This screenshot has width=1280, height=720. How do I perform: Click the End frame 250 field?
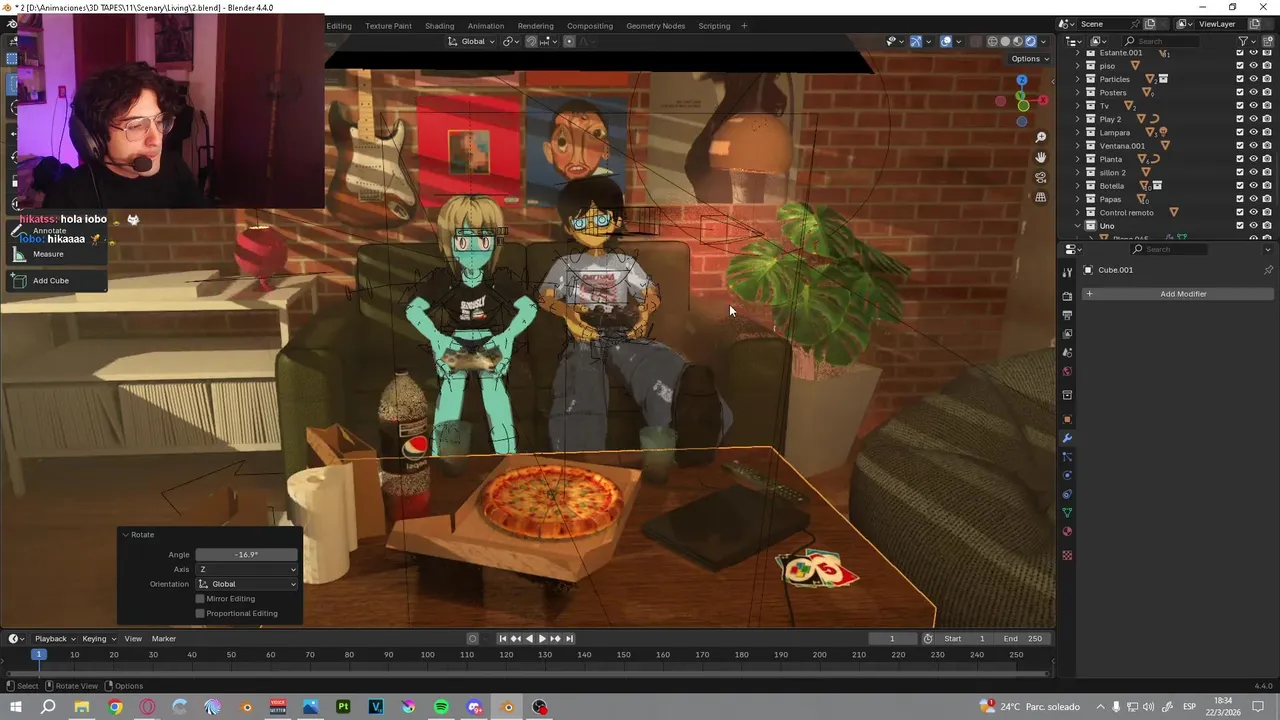click(x=1022, y=639)
